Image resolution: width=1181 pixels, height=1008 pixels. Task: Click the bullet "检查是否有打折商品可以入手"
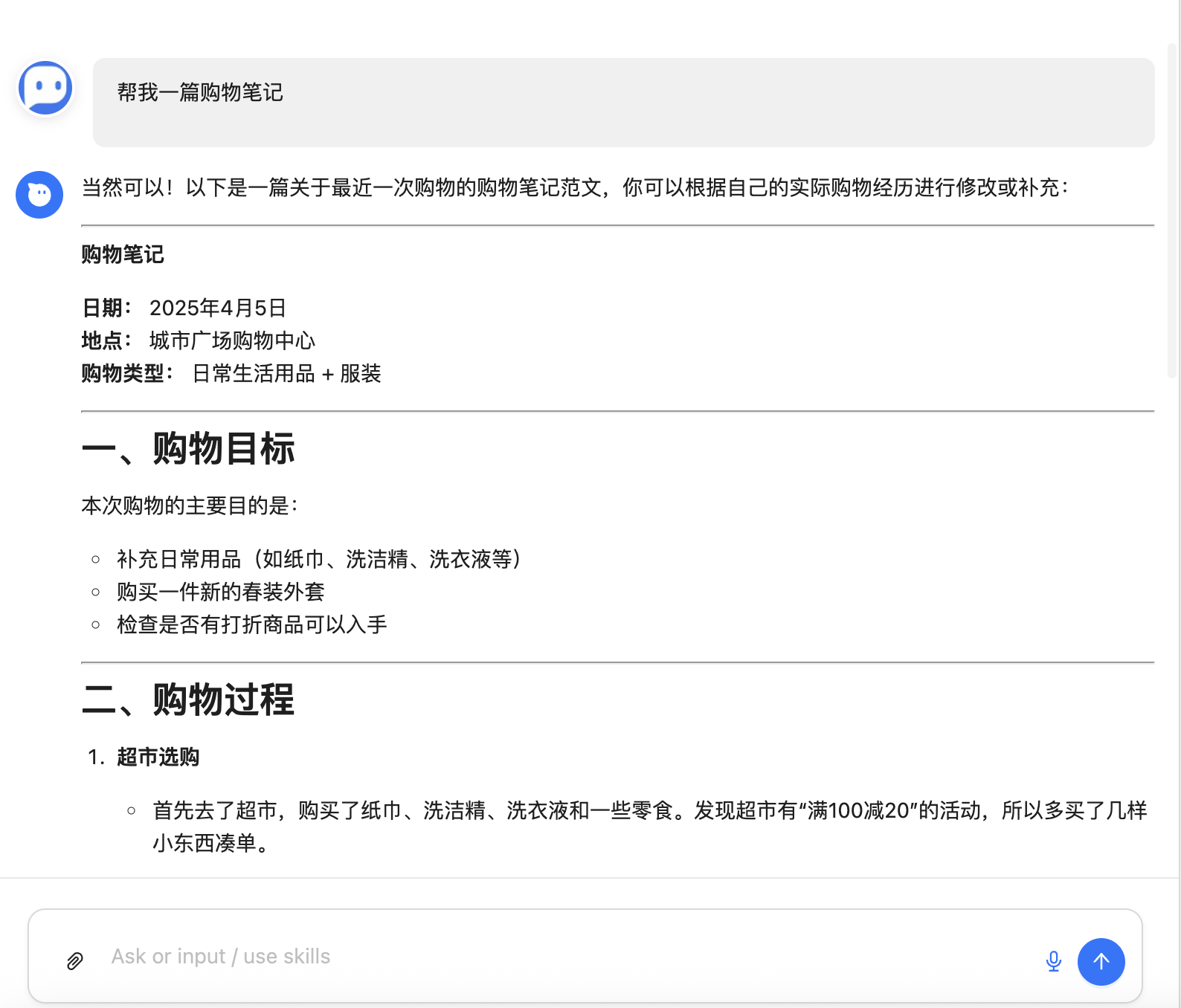point(252,625)
